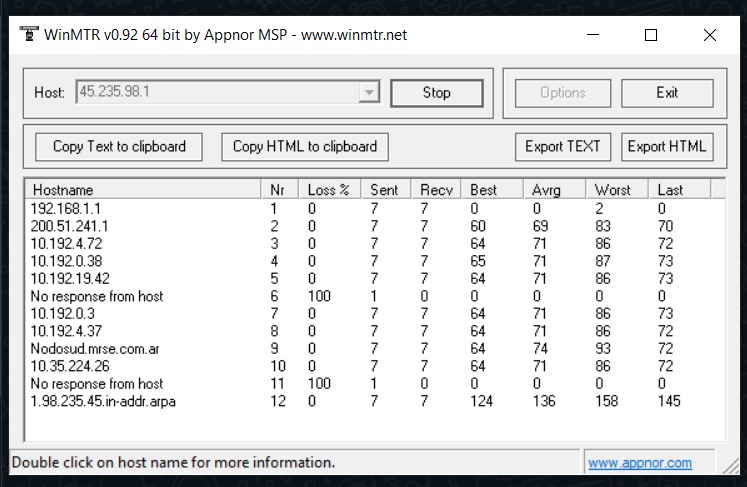Viewport: 747px width, 487px height.
Task: Click the Worst column header
Action: click(x=617, y=190)
